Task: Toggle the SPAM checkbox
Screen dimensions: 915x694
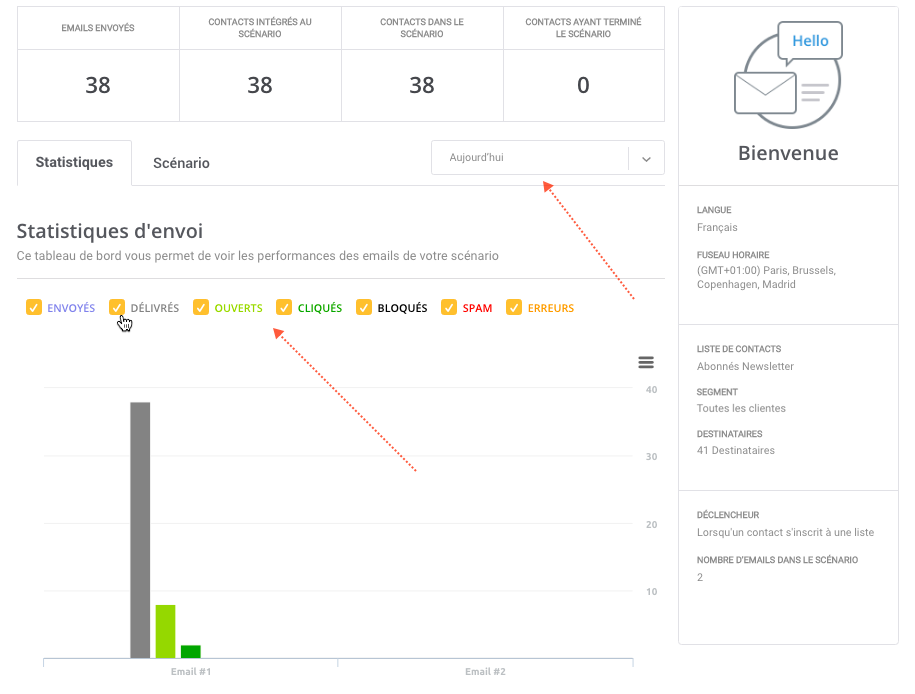Action: pos(449,307)
